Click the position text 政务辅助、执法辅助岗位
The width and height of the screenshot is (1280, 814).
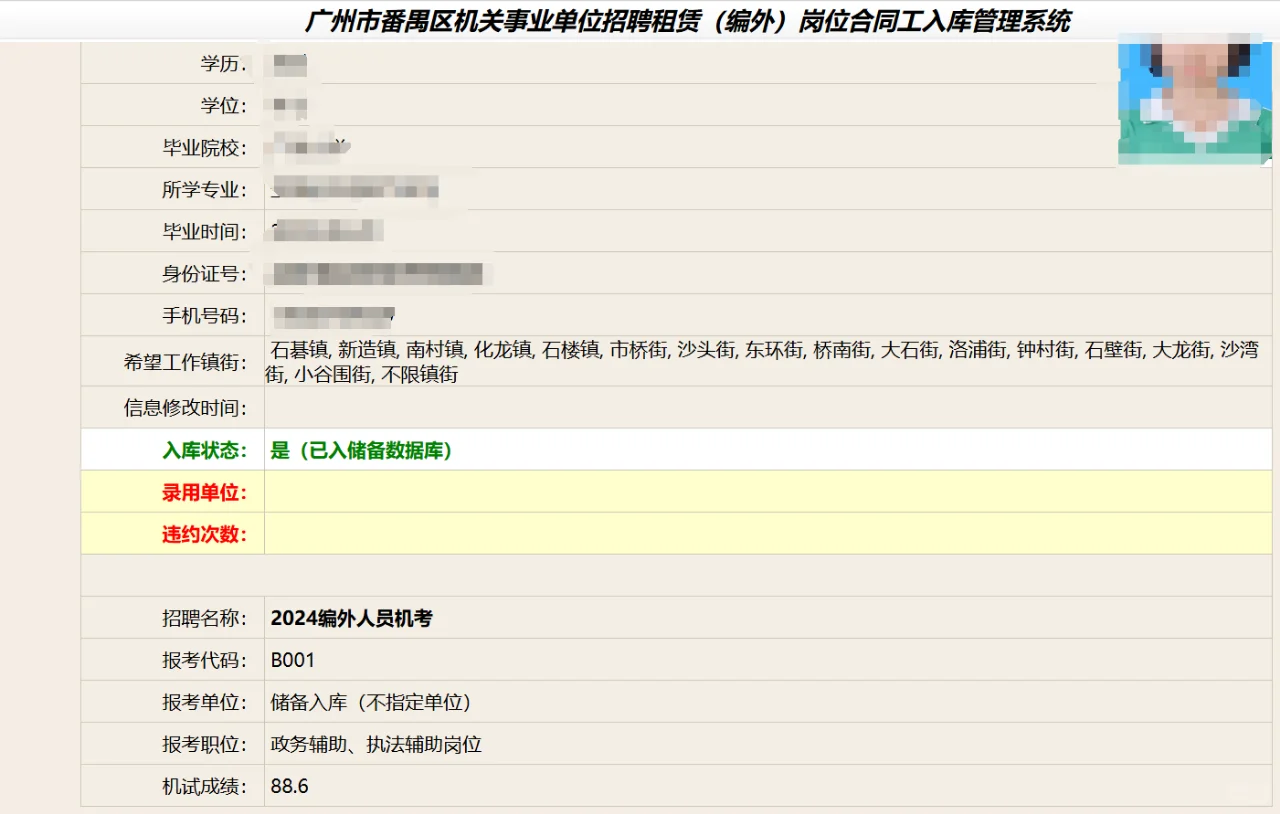(x=375, y=744)
